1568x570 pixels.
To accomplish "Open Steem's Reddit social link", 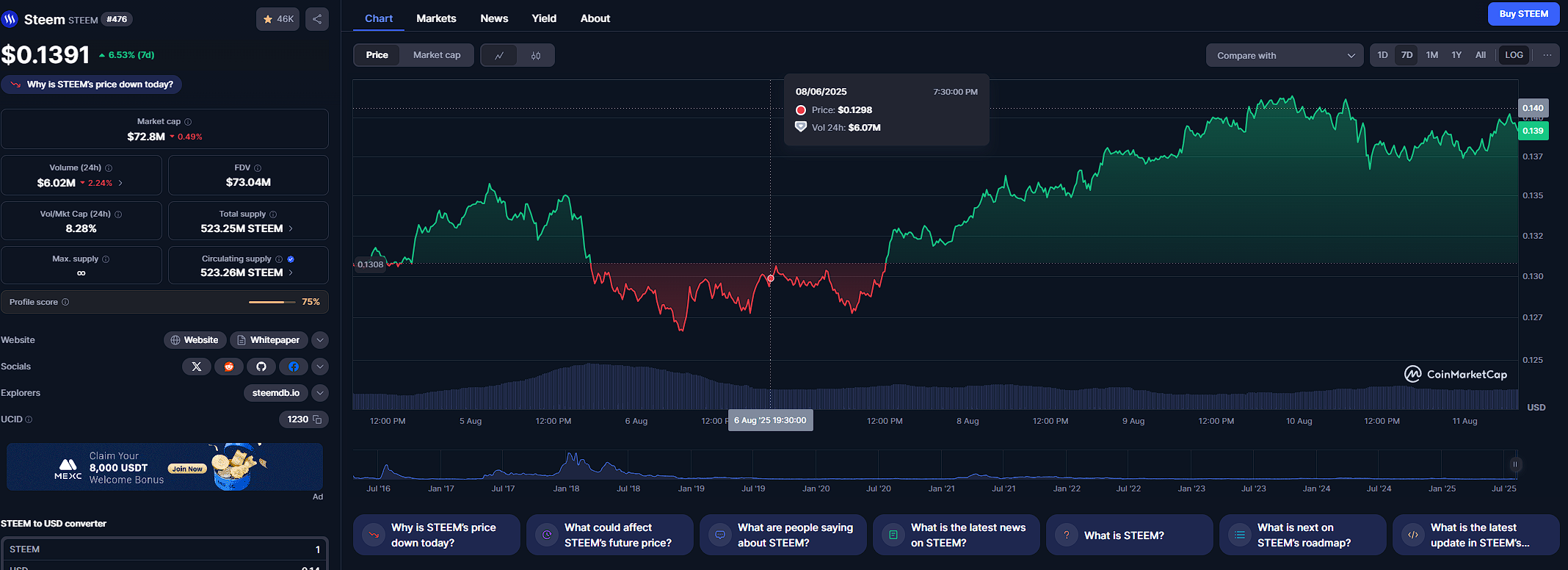I will (x=229, y=367).
